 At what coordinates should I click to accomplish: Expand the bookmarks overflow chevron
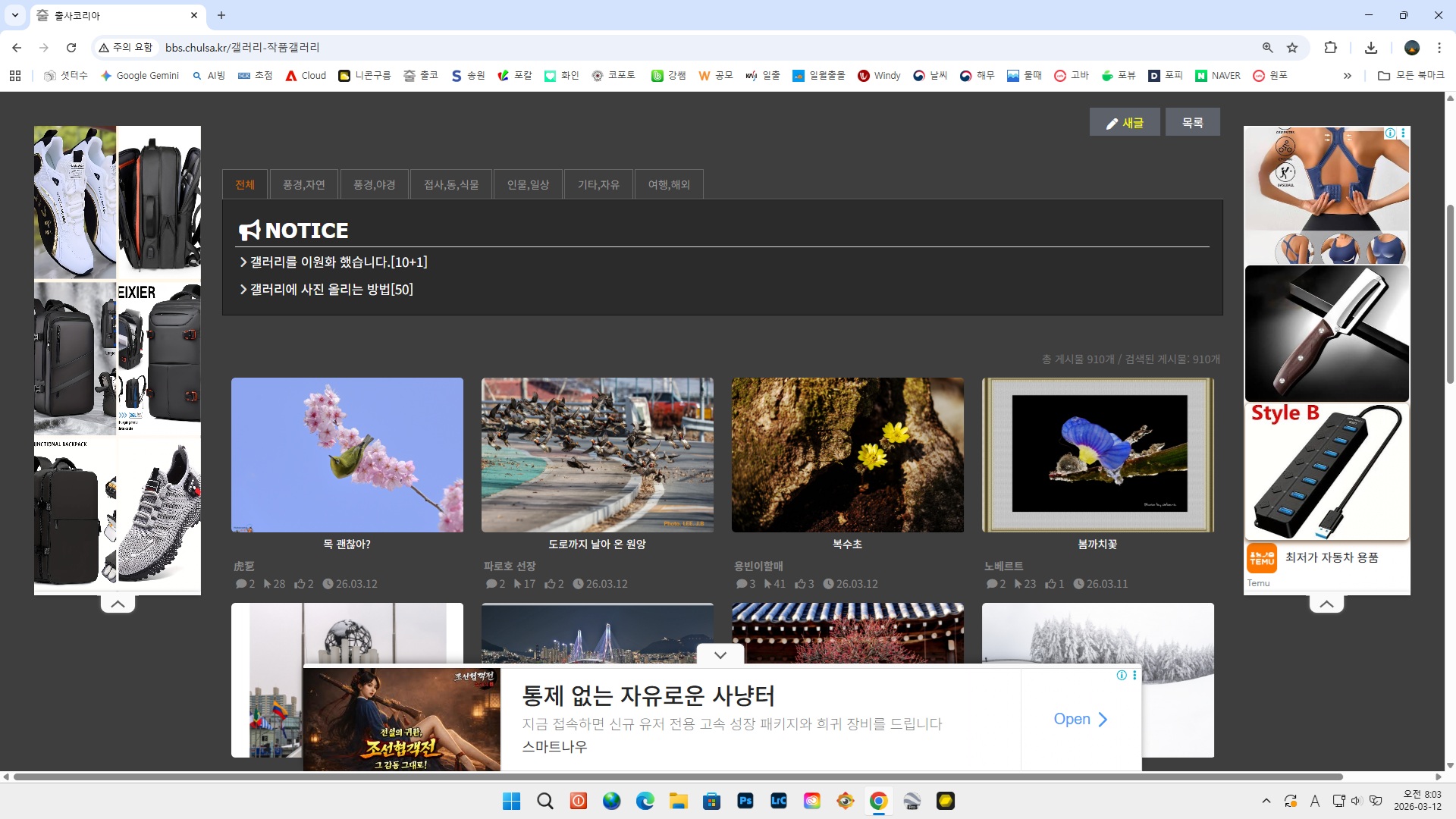[1348, 75]
